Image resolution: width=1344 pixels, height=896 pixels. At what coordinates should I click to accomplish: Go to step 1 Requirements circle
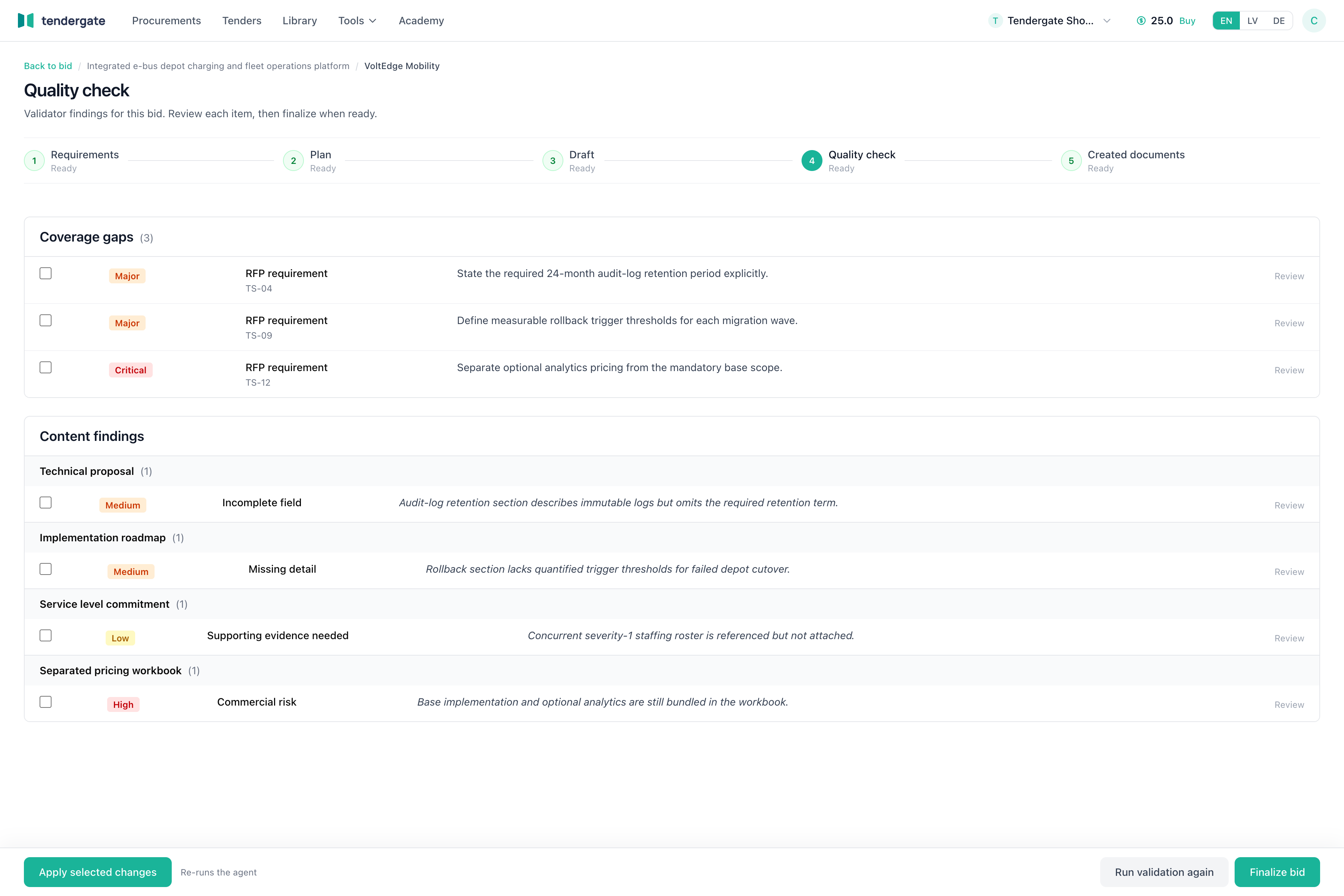tap(34, 161)
